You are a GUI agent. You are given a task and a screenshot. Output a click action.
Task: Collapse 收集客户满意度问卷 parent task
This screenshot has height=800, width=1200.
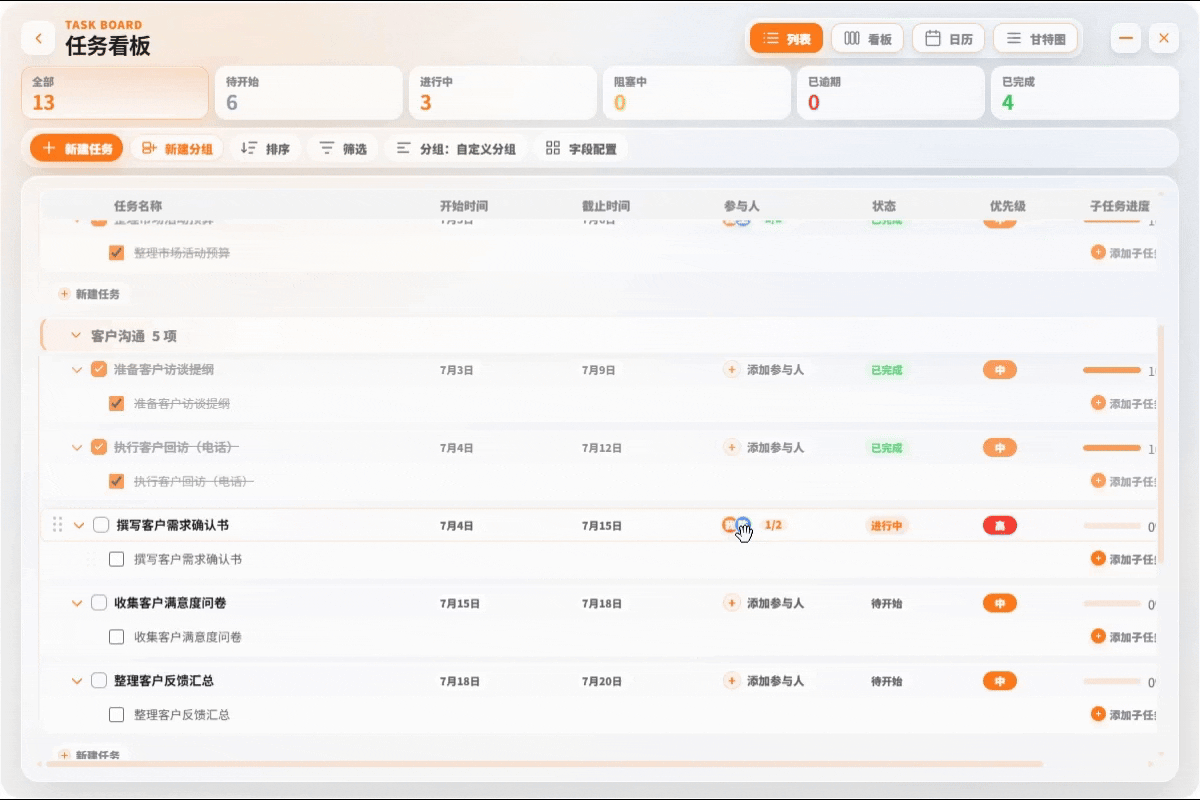tap(77, 603)
